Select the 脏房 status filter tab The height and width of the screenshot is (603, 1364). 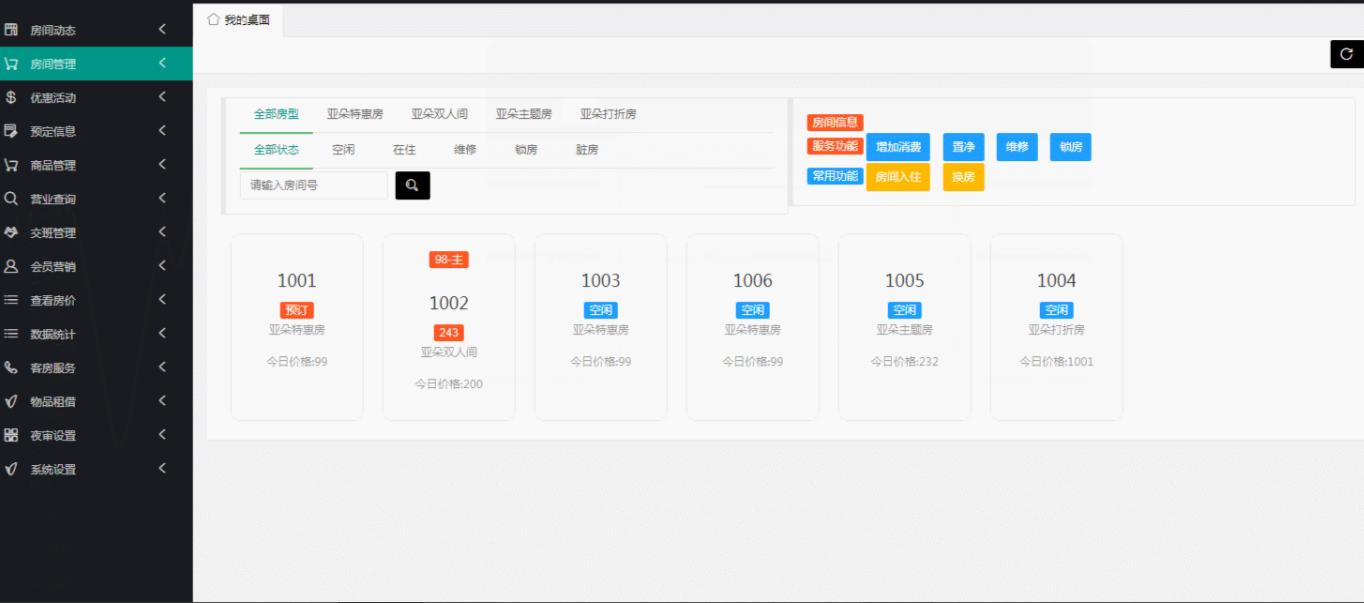pyautogui.click(x=587, y=150)
